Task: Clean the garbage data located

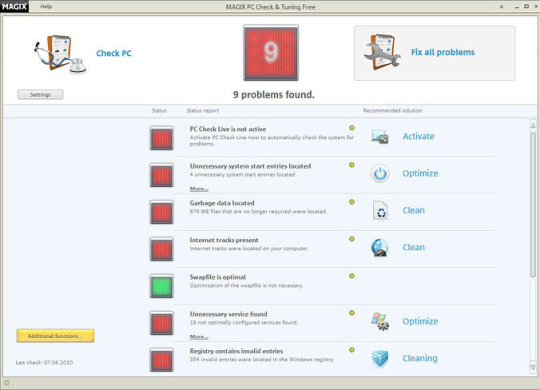Action: coord(413,210)
